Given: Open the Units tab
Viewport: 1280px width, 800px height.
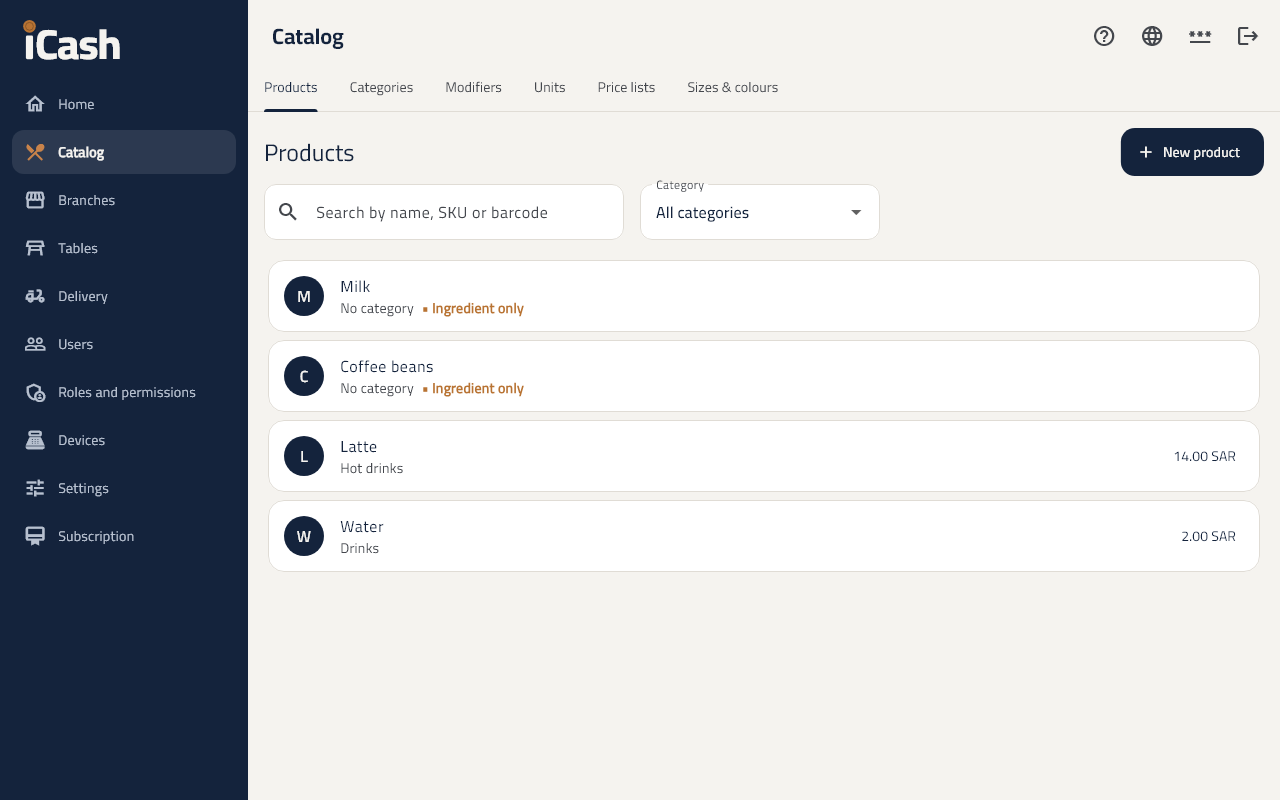Looking at the screenshot, I should pyautogui.click(x=549, y=88).
